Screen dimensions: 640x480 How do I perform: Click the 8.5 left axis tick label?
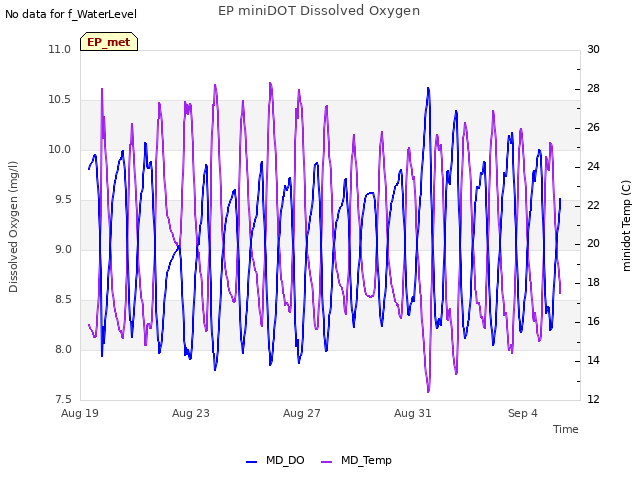[63, 300]
